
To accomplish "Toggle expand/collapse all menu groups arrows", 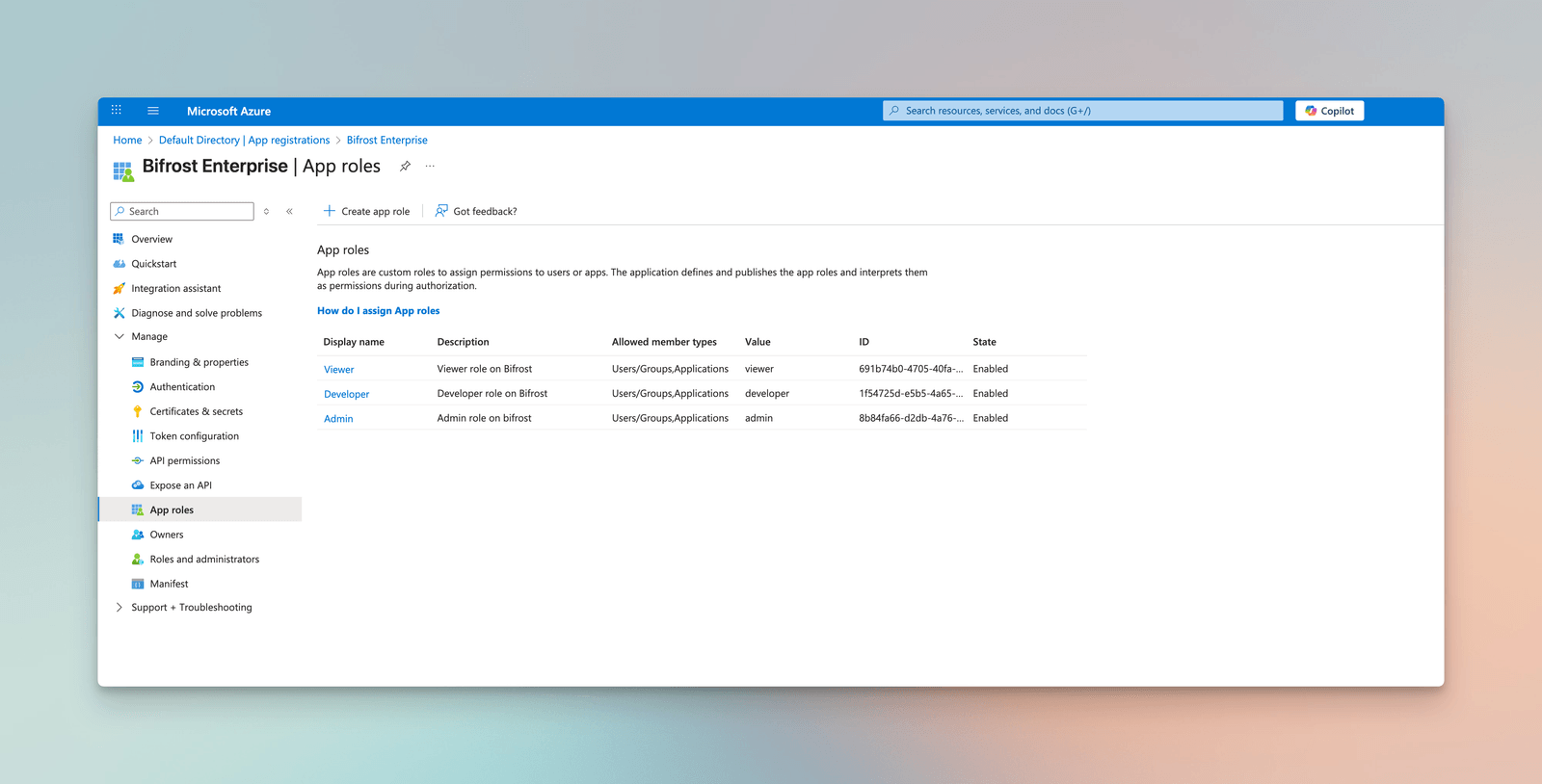I will (266, 211).
